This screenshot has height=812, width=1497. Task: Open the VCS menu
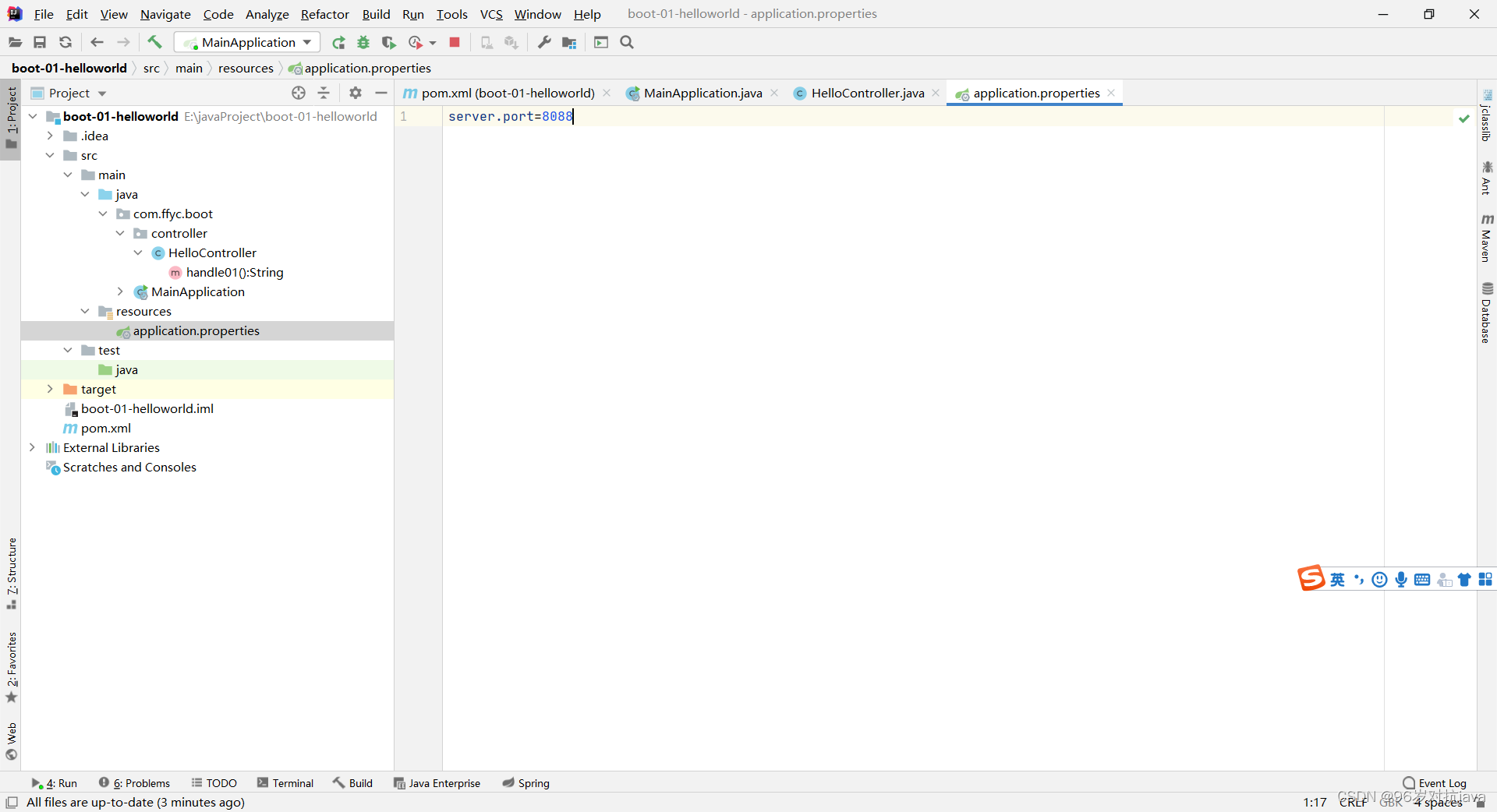pyautogui.click(x=491, y=14)
